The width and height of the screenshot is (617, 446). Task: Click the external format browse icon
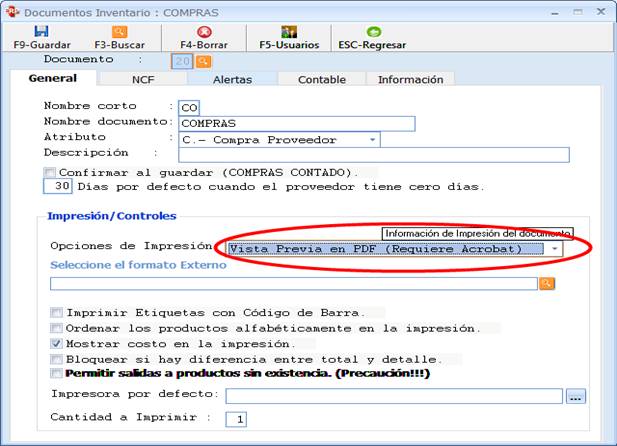pos(547,284)
